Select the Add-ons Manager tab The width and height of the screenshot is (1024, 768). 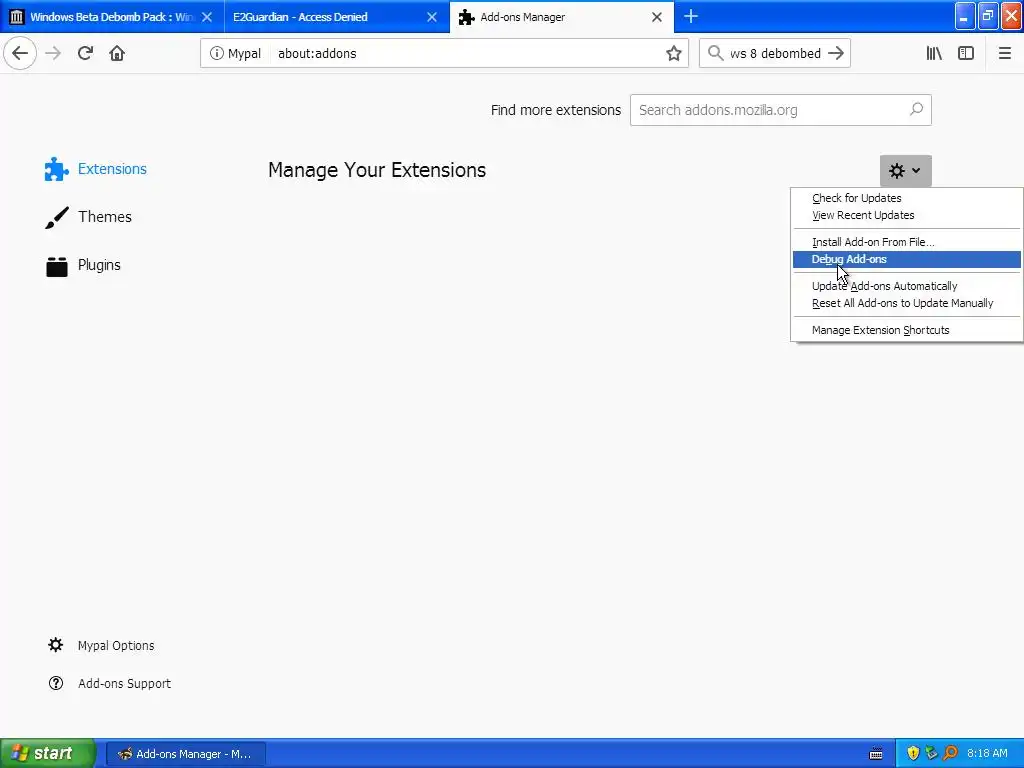(x=562, y=17)
